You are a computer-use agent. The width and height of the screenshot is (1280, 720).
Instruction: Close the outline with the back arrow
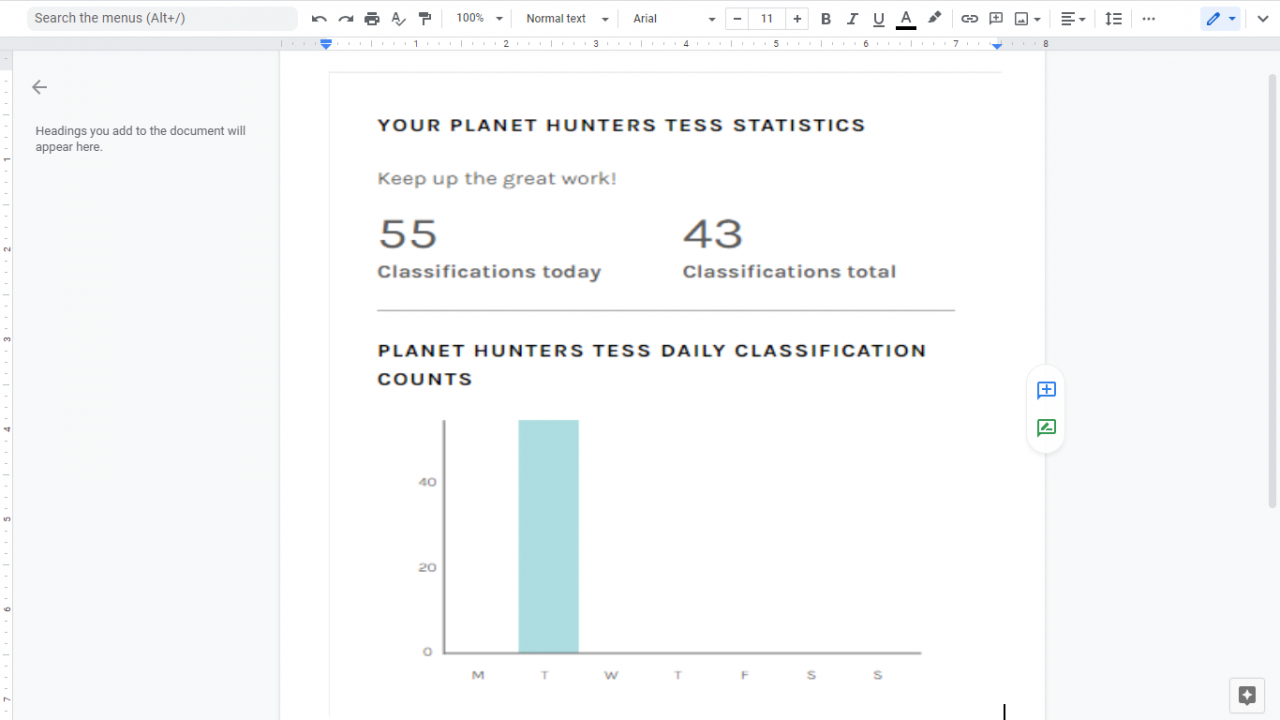[x=39, y=87]
